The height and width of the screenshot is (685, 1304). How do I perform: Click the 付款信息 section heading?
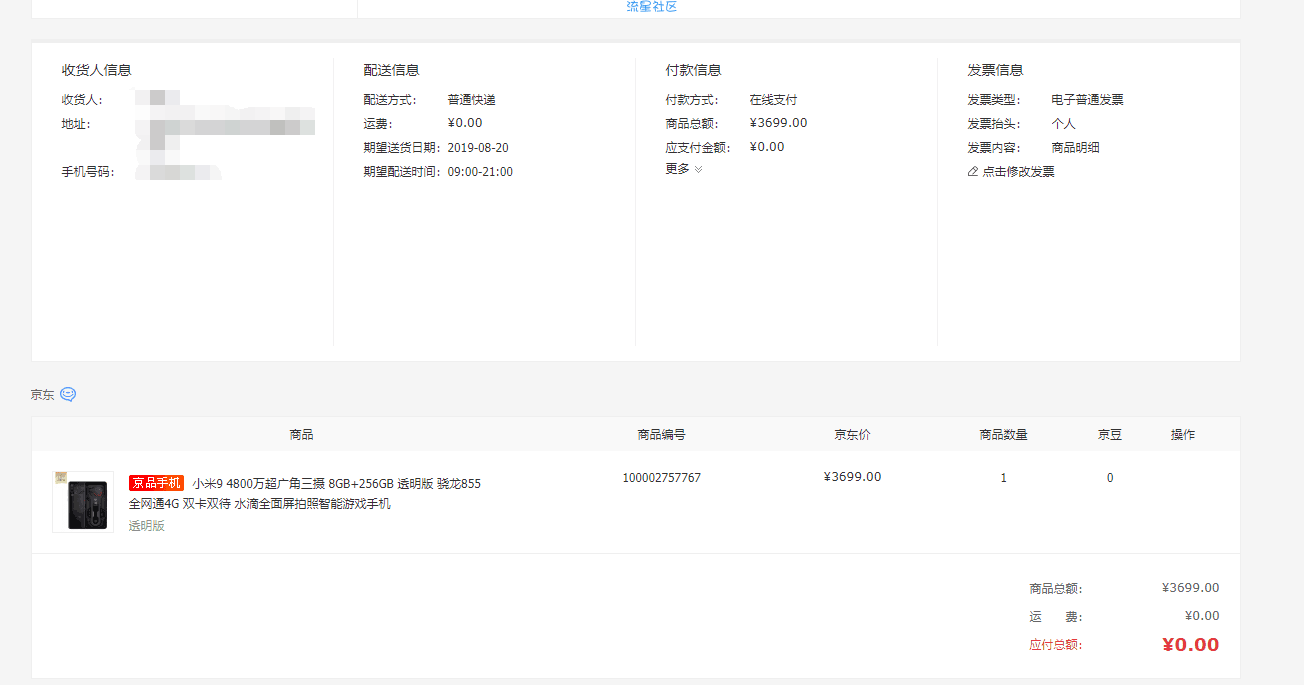click(x=694, y=70)
